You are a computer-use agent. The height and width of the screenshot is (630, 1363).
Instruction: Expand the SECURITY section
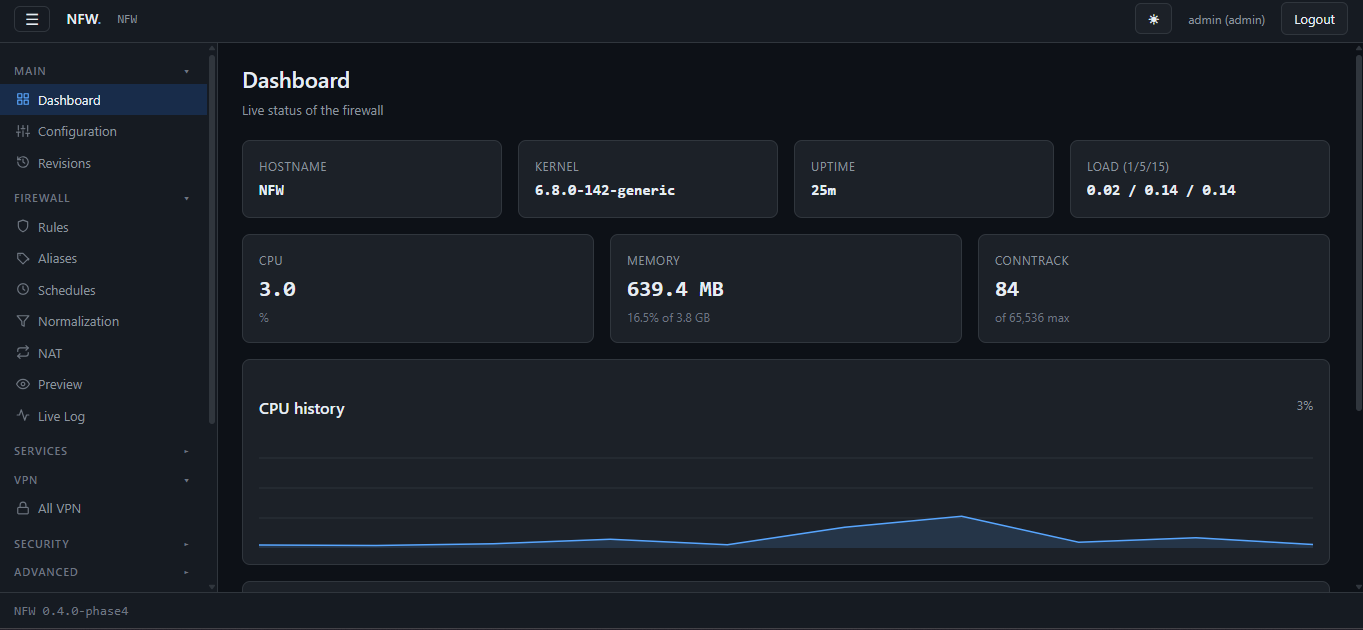coord(102,544)
